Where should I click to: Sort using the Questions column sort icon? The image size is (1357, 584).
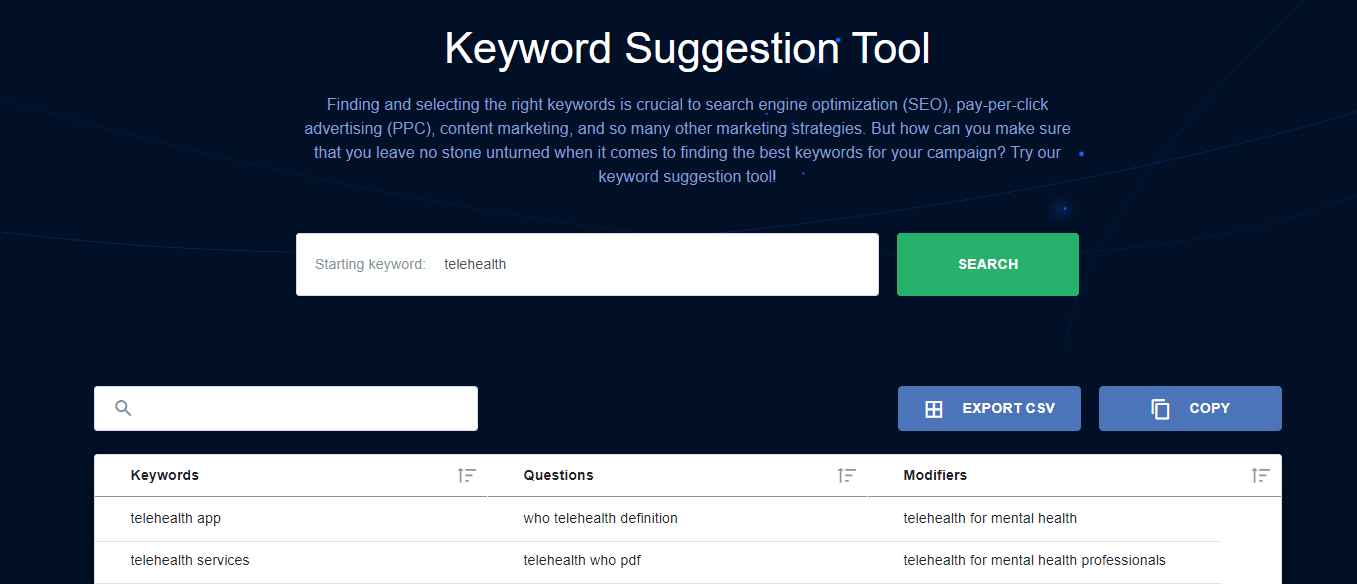tap(847, 476)
